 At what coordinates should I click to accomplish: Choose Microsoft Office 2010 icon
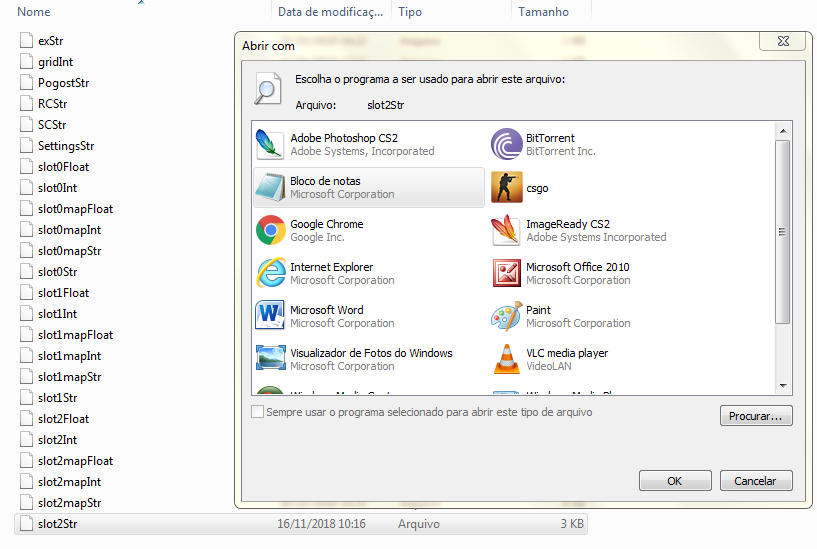pyautogui.click(x=506, y=273)
